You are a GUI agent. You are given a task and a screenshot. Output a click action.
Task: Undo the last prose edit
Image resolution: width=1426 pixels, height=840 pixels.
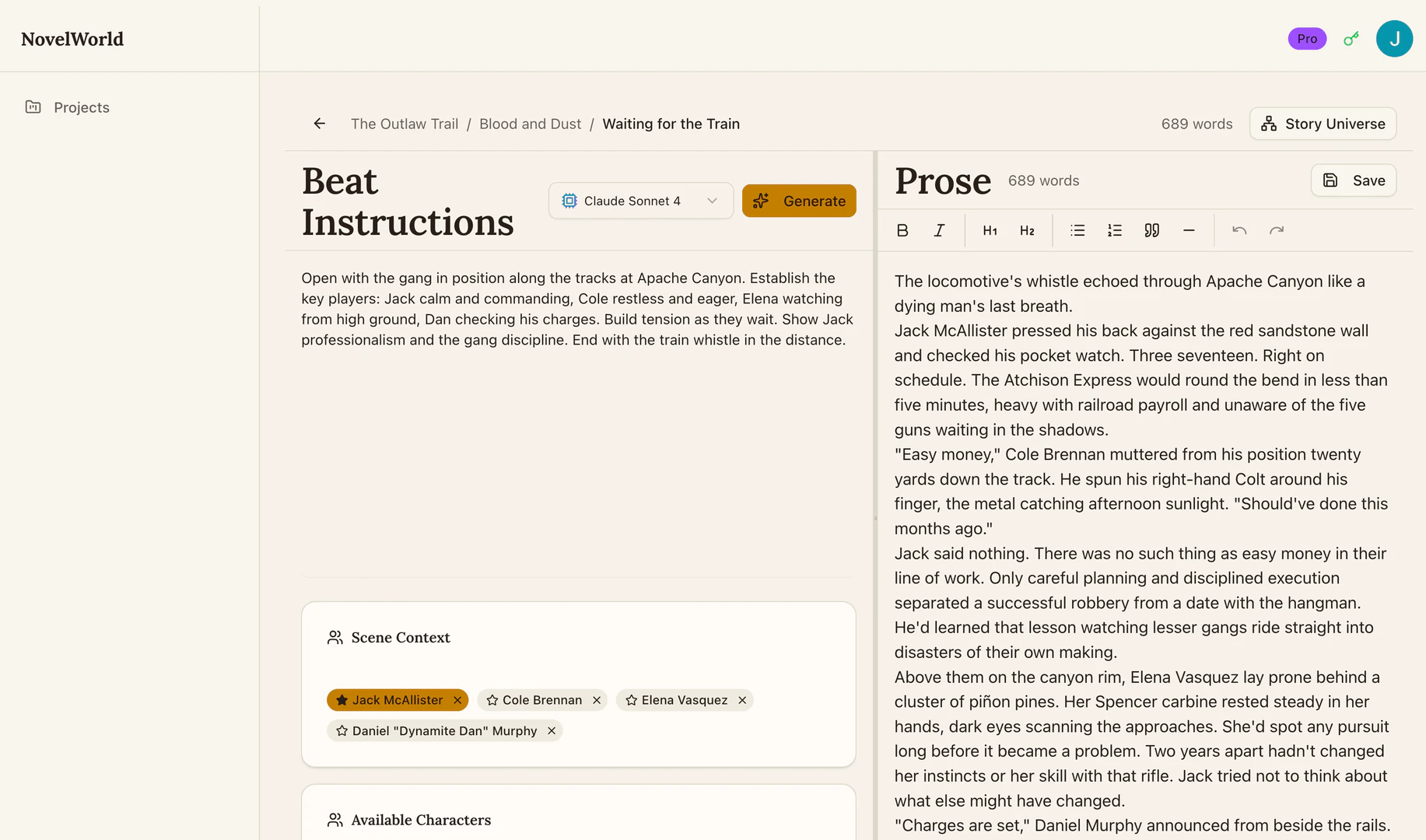coord(1239,230)
